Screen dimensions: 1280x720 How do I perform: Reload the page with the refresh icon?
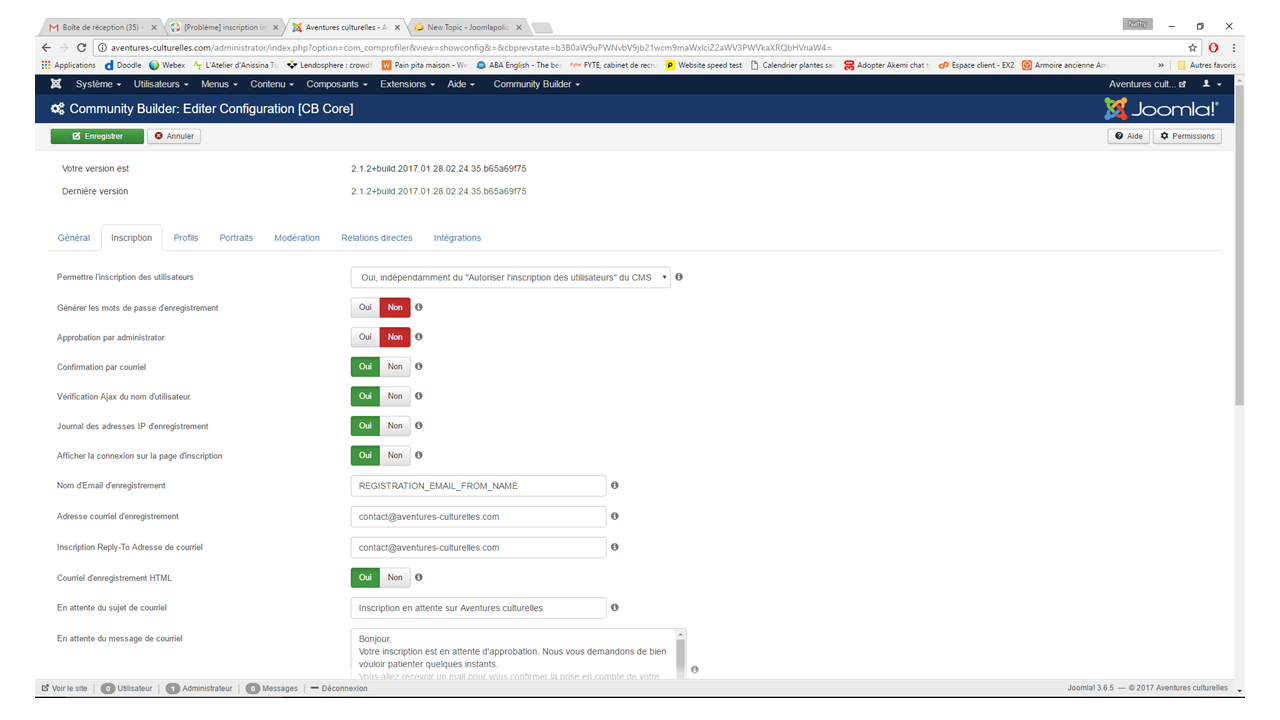pos(83,48)
